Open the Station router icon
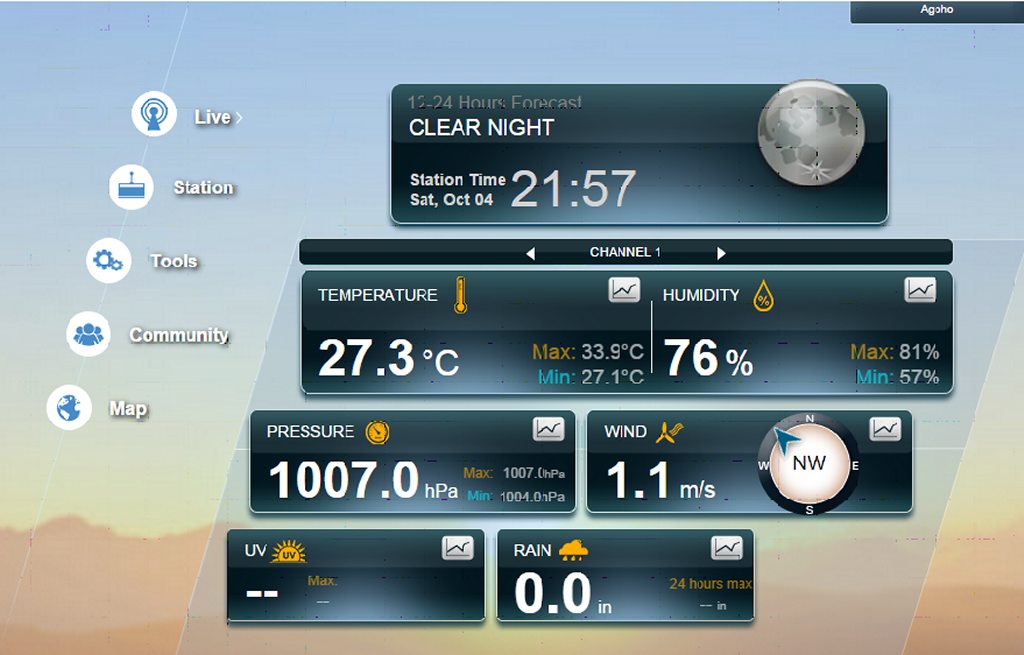1024x655 pixels. point(131,188)
